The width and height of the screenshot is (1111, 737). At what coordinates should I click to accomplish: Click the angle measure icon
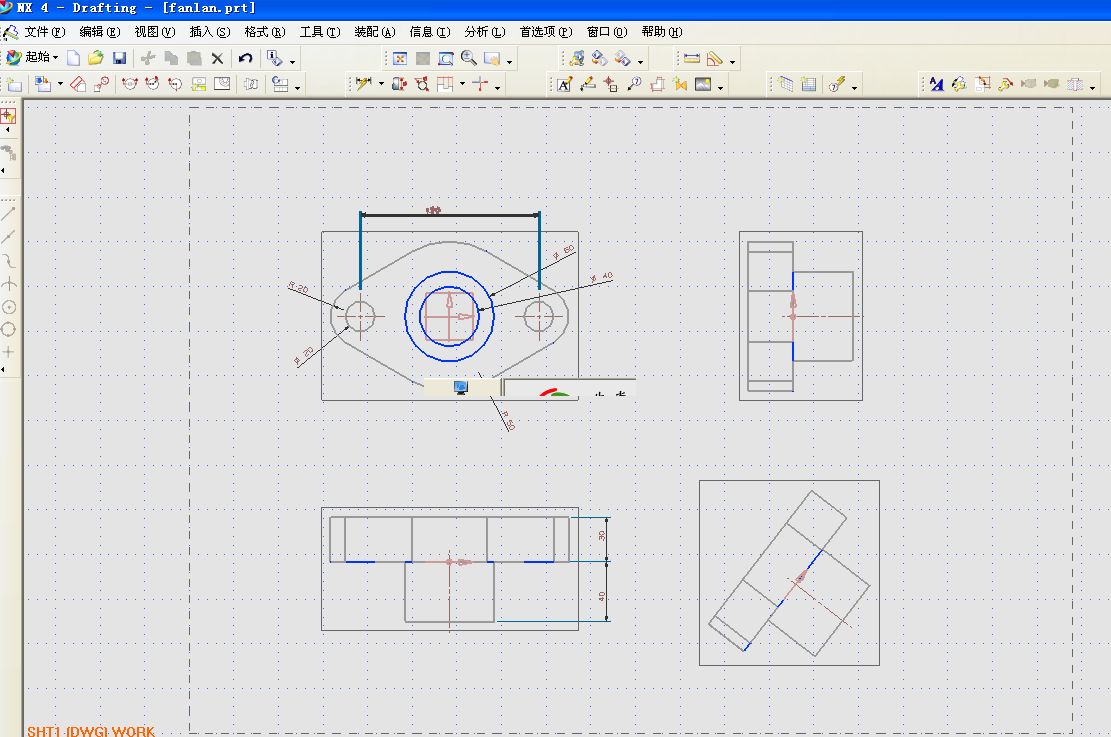[715, 59]
